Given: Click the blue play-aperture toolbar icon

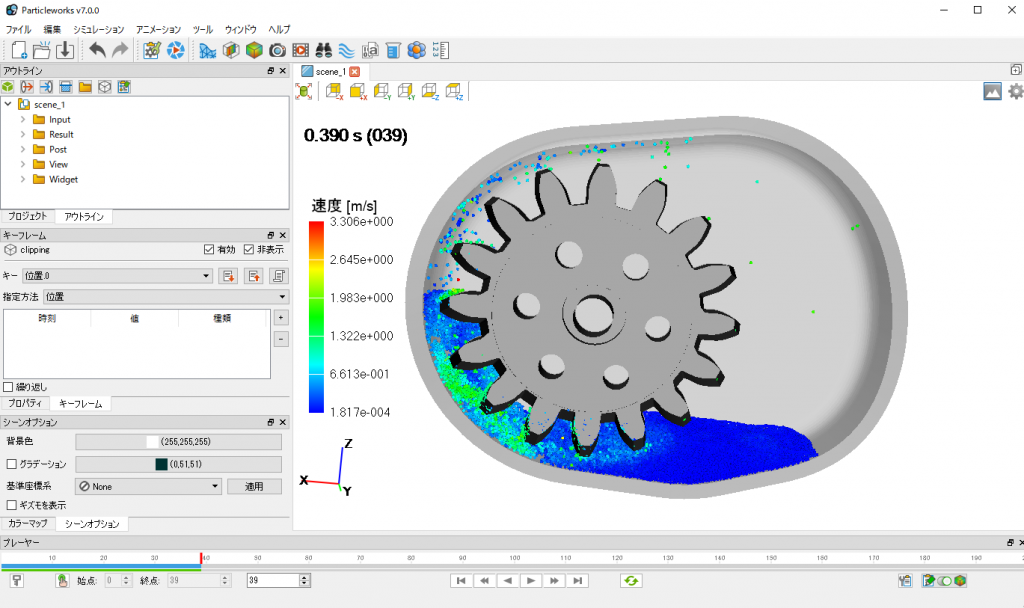Looking at the screenshot, I should 176,50.
